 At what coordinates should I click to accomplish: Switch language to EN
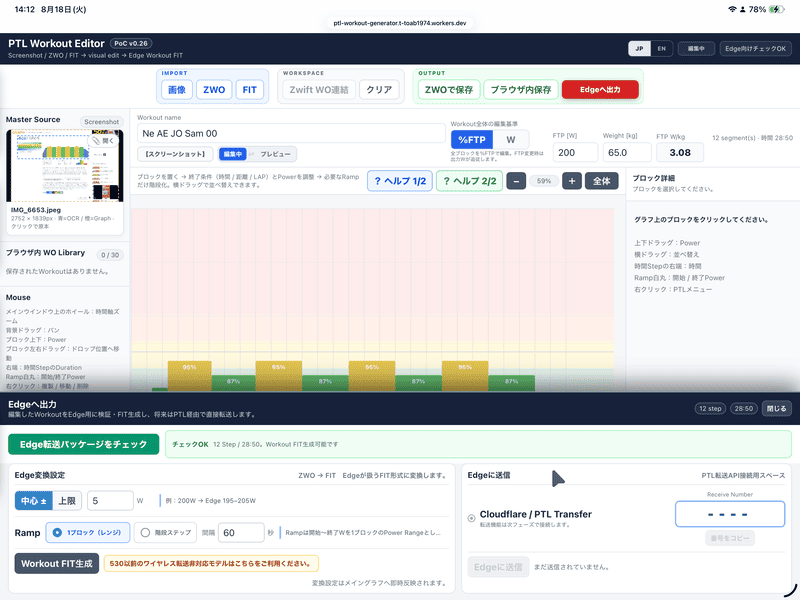662,48
